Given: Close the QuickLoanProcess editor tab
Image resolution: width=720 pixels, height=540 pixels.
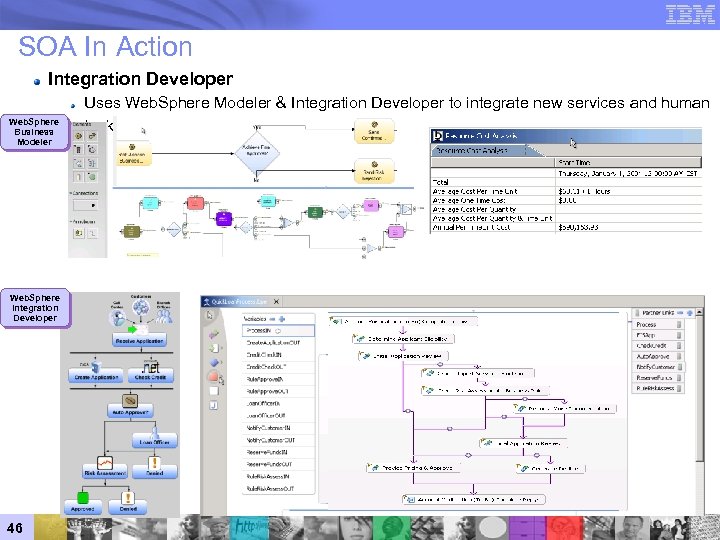Looking at the screenshot, I should pos(276,302).
